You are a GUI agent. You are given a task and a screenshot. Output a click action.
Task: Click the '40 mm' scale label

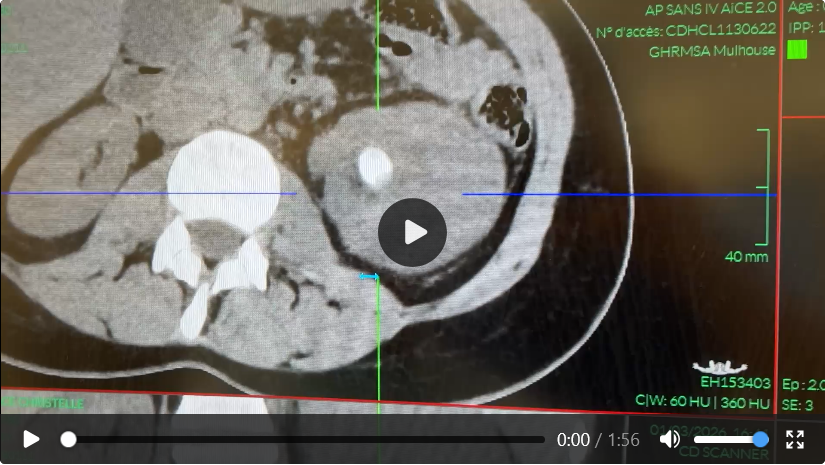746,257
